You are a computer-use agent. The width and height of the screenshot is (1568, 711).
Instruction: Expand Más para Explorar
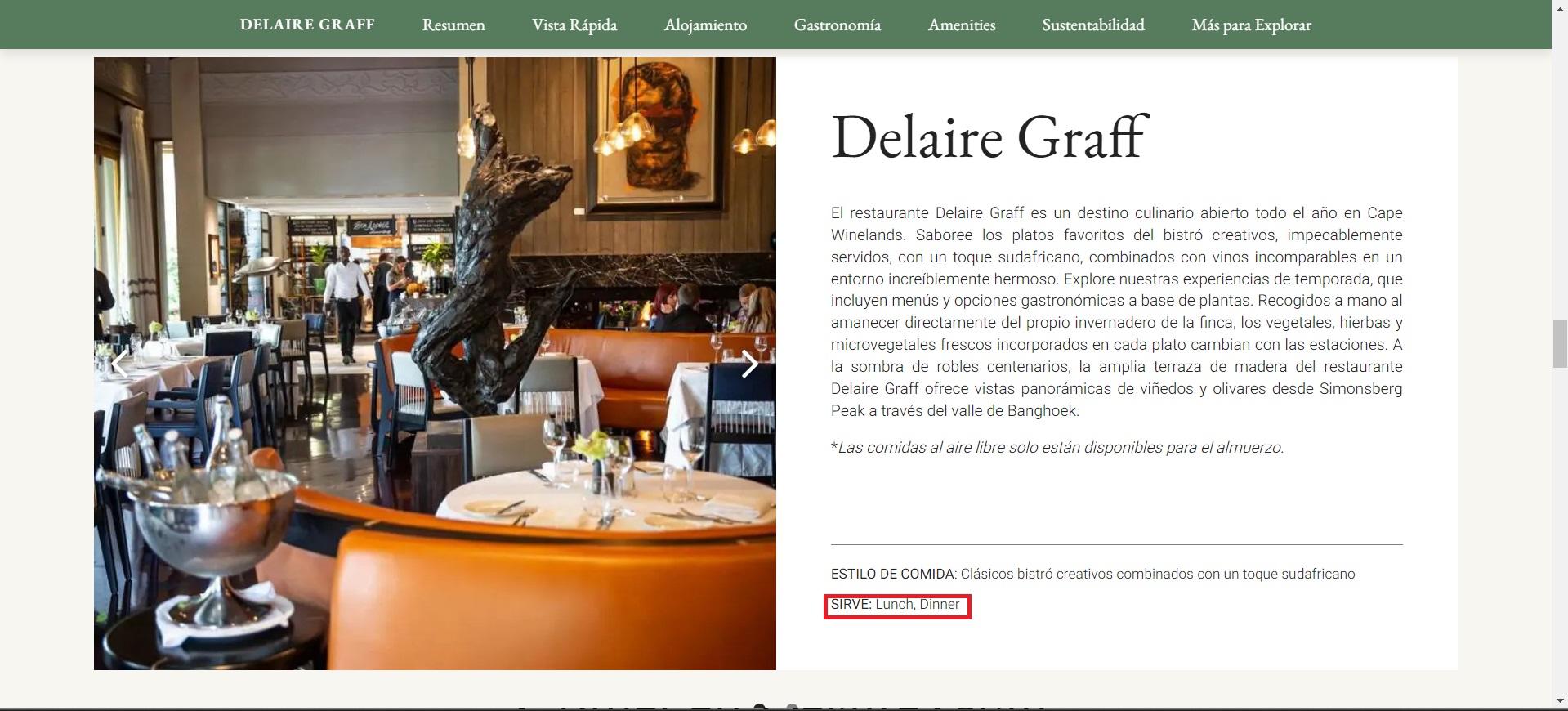click(x=1251, y=25)
